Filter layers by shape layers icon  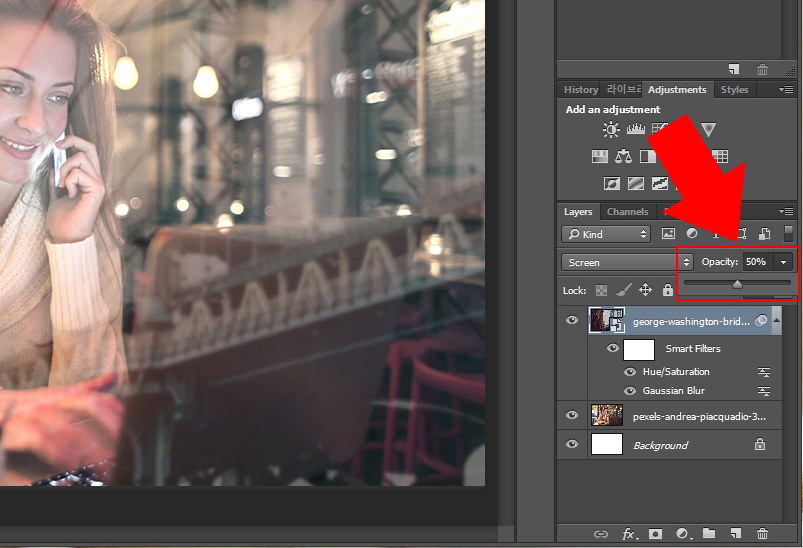click(x=741, y=234)
